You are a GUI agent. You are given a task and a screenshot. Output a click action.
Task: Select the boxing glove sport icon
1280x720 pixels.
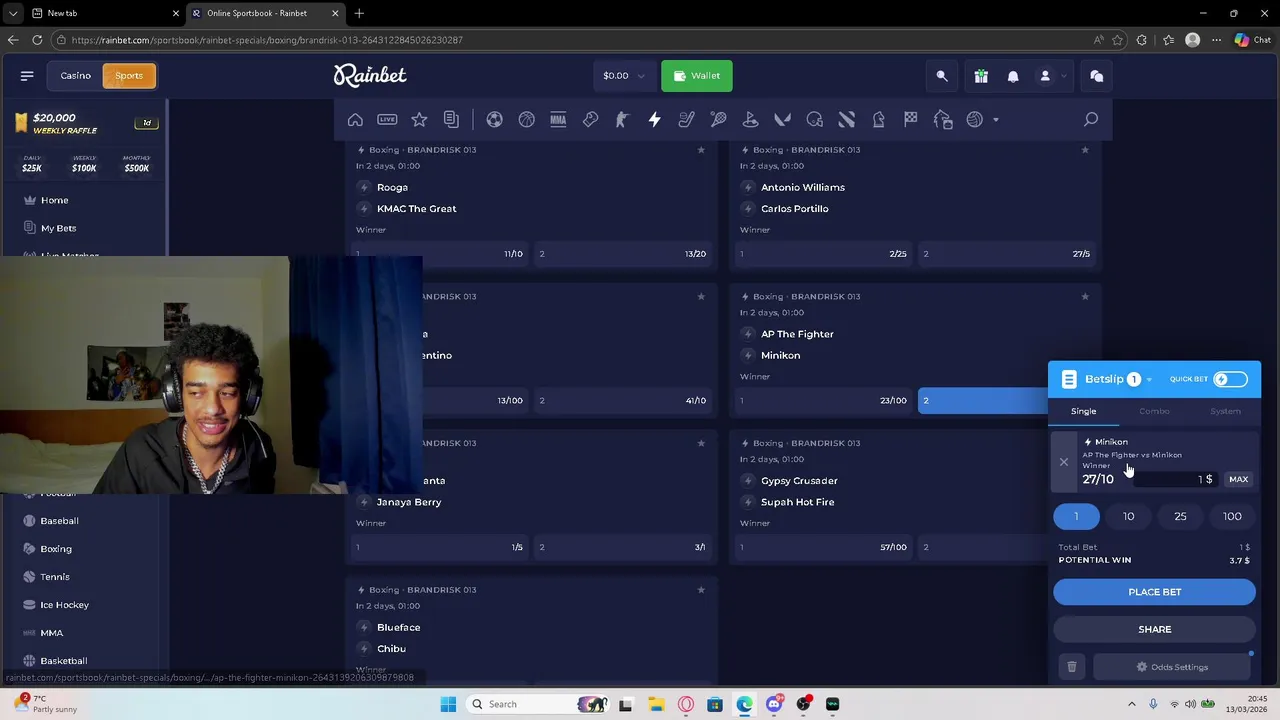[590, 120]
